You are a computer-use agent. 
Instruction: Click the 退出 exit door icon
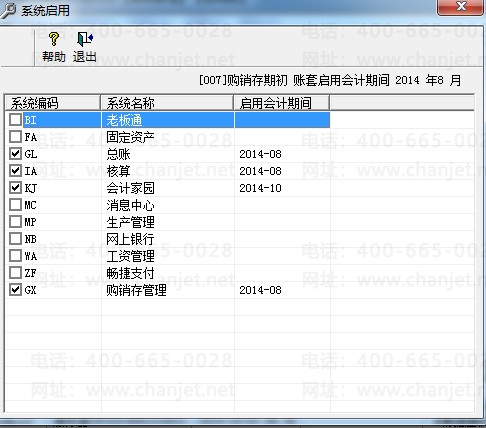(85, 39)
